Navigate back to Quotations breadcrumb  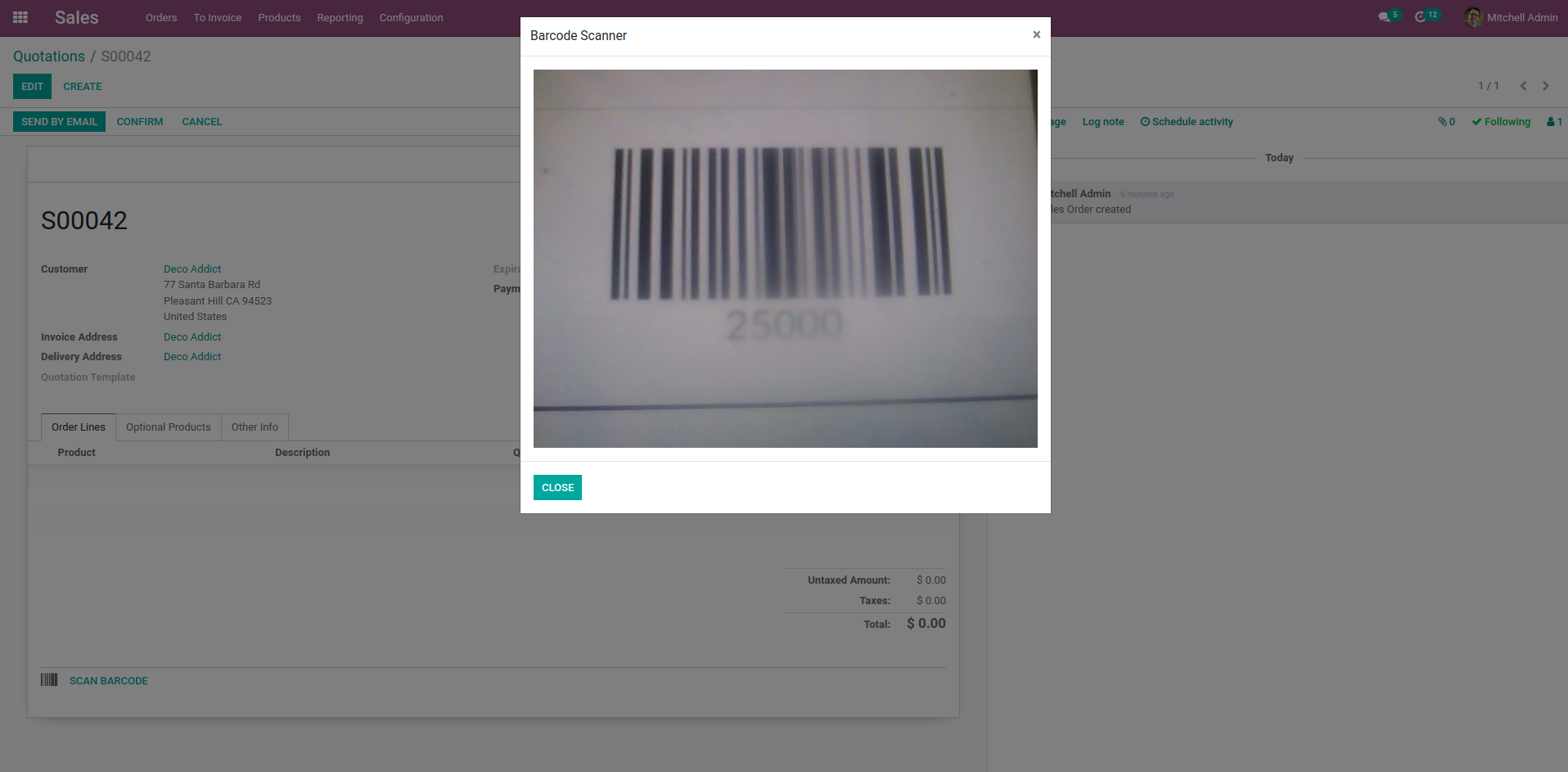click(49, 56)
